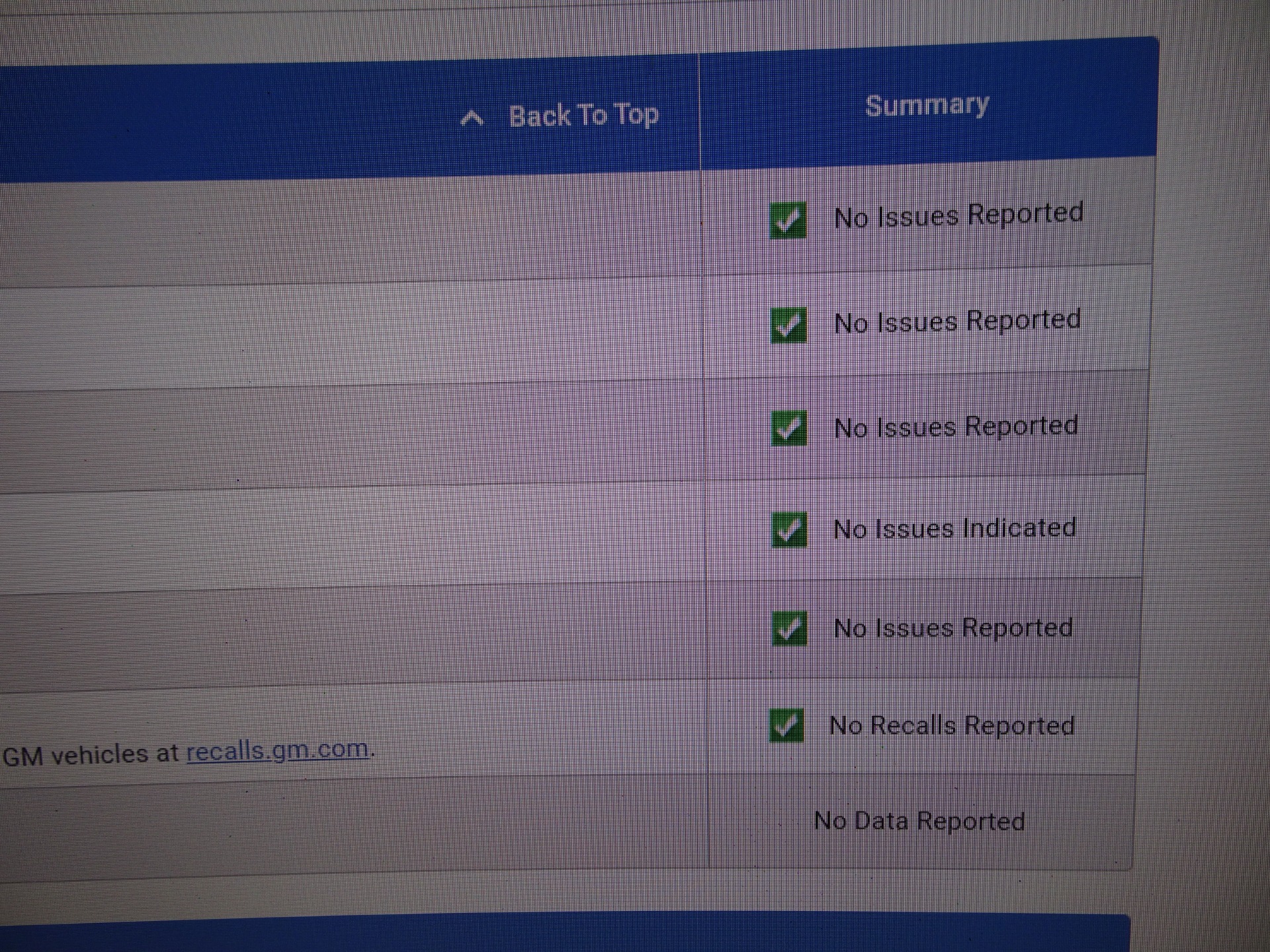Select the No Issues Indicated text
This screenshot has width=1270, height=952.
(954, 528)
